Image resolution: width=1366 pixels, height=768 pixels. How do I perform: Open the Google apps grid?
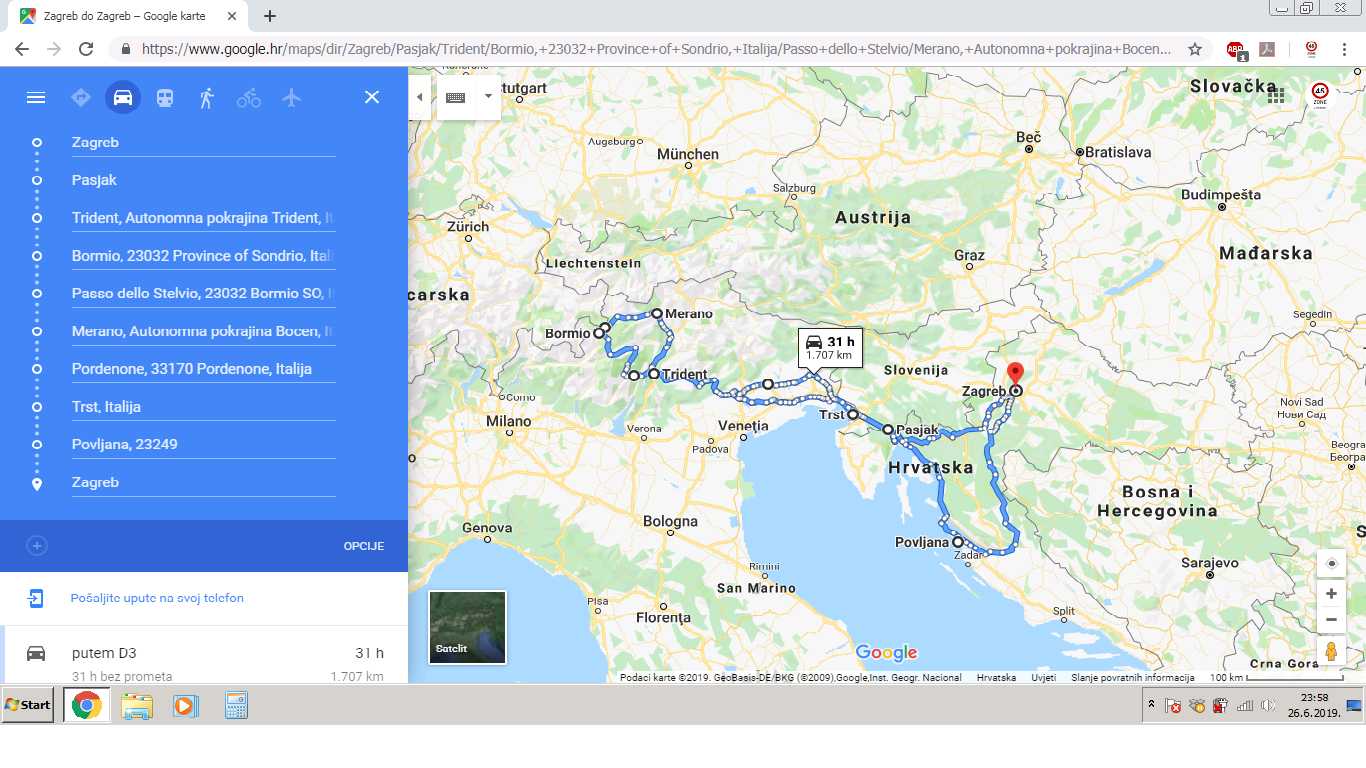click(1276, 95)
